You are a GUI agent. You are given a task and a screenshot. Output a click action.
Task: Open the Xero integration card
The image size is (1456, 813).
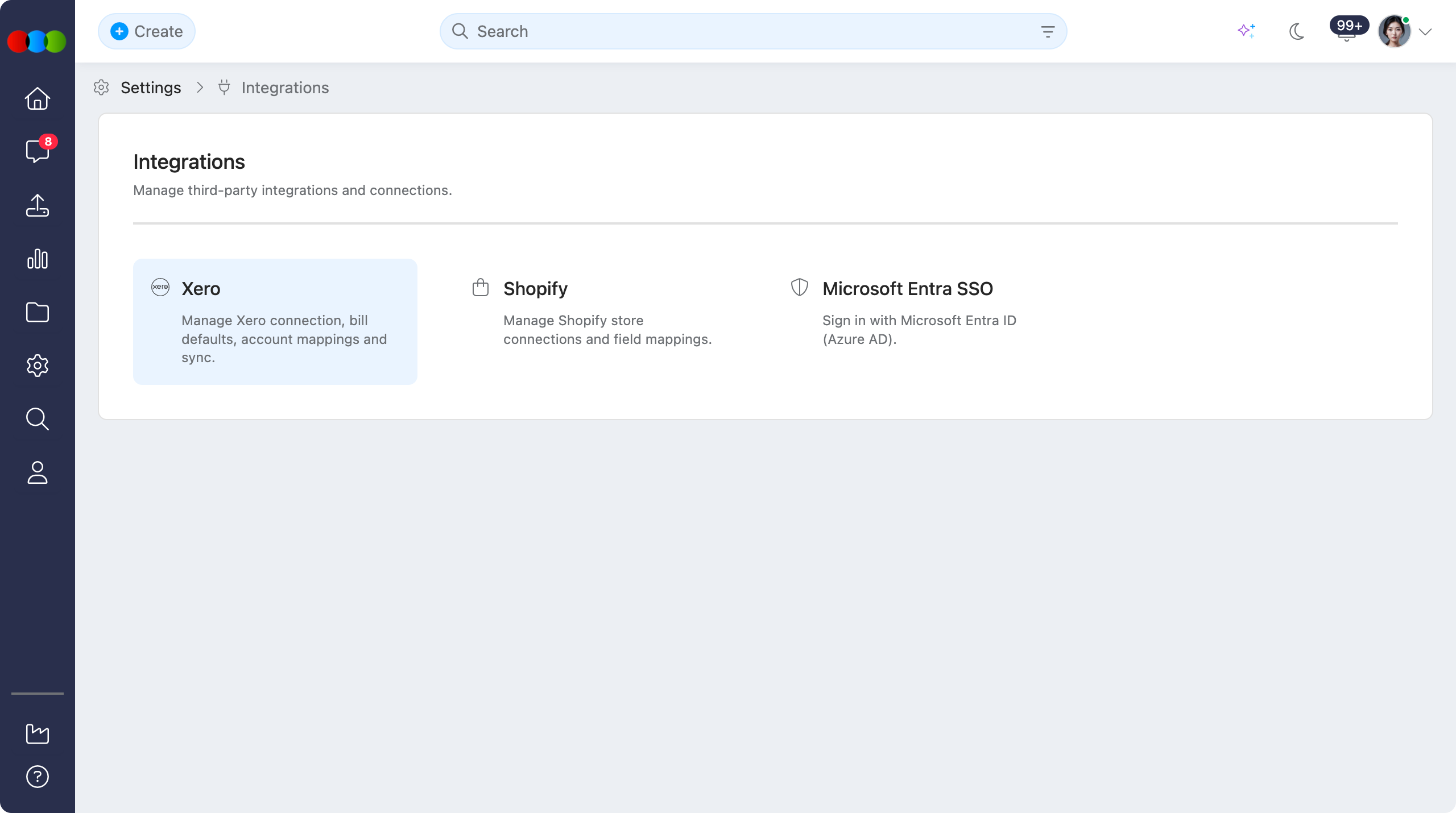coord(275,322)
